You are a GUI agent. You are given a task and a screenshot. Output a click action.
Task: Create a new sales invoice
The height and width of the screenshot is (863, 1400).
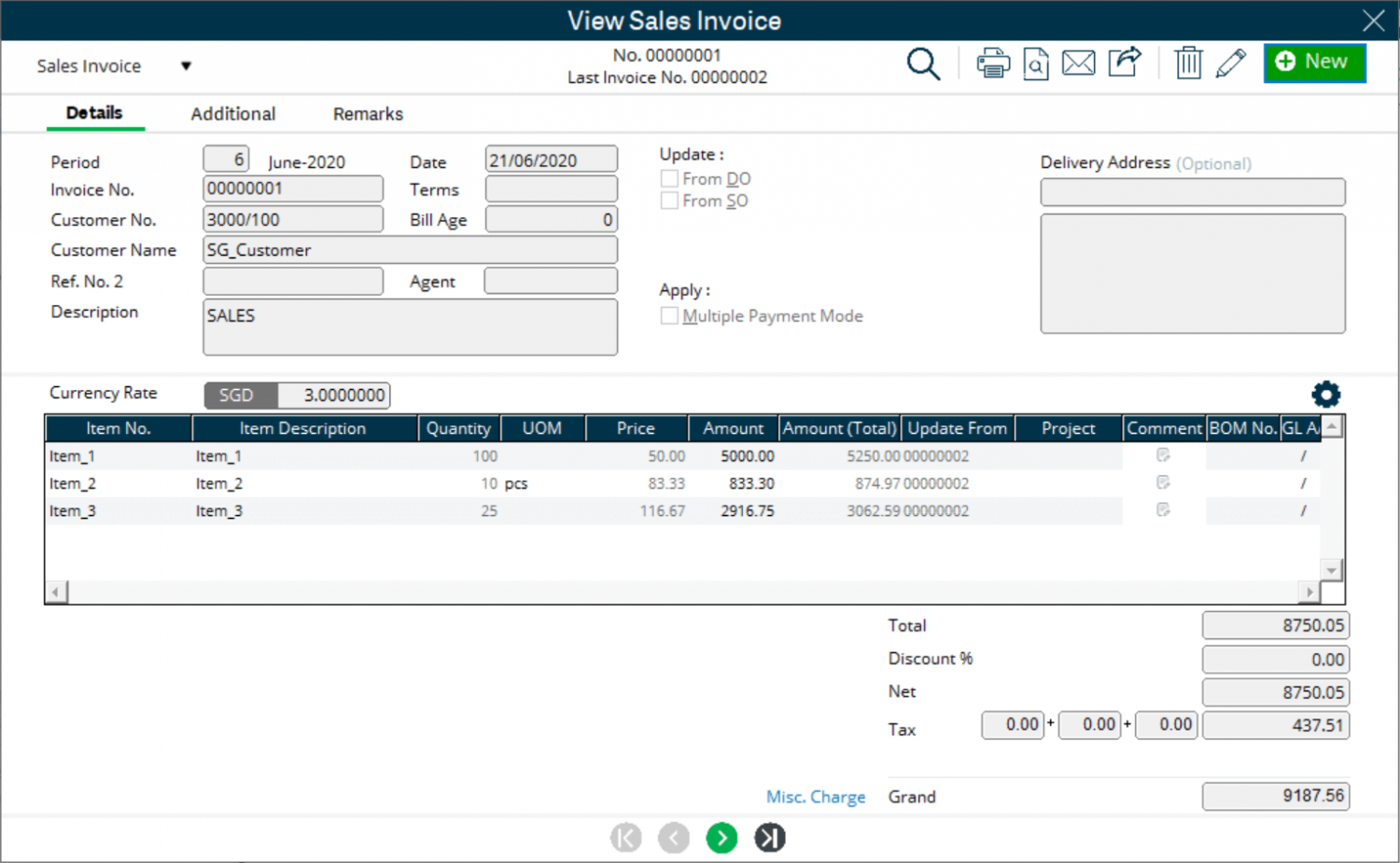click(1314, 63)
